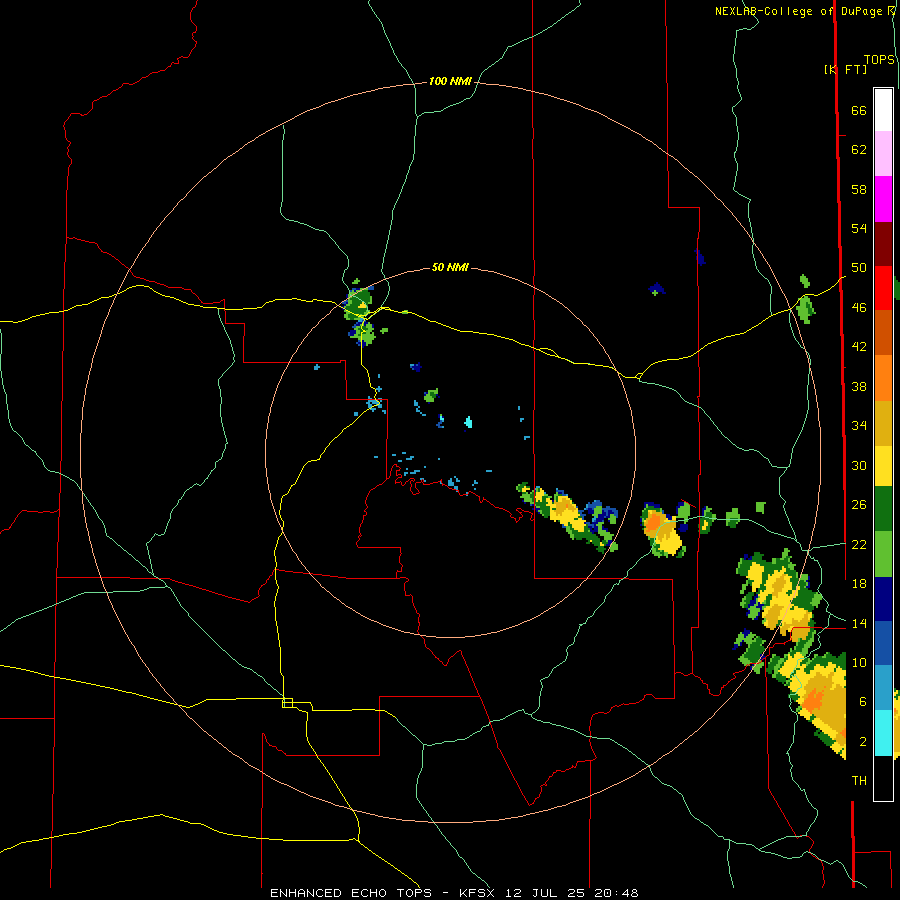The image size is (900, 900).
Task: Click the 100 NMI range ring label
Action: (450, 82)
